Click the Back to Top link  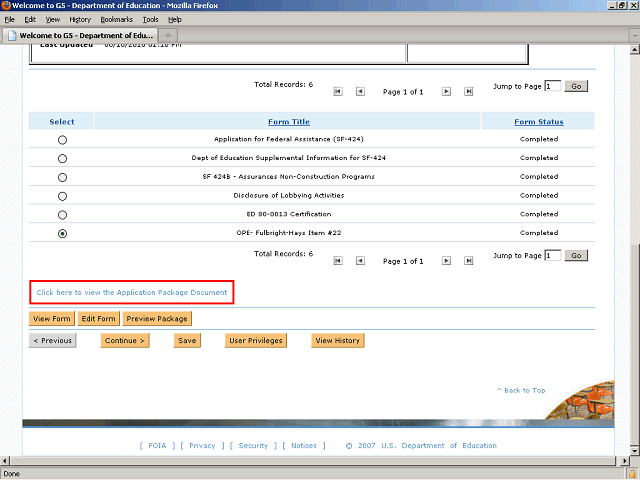point(521,390)
